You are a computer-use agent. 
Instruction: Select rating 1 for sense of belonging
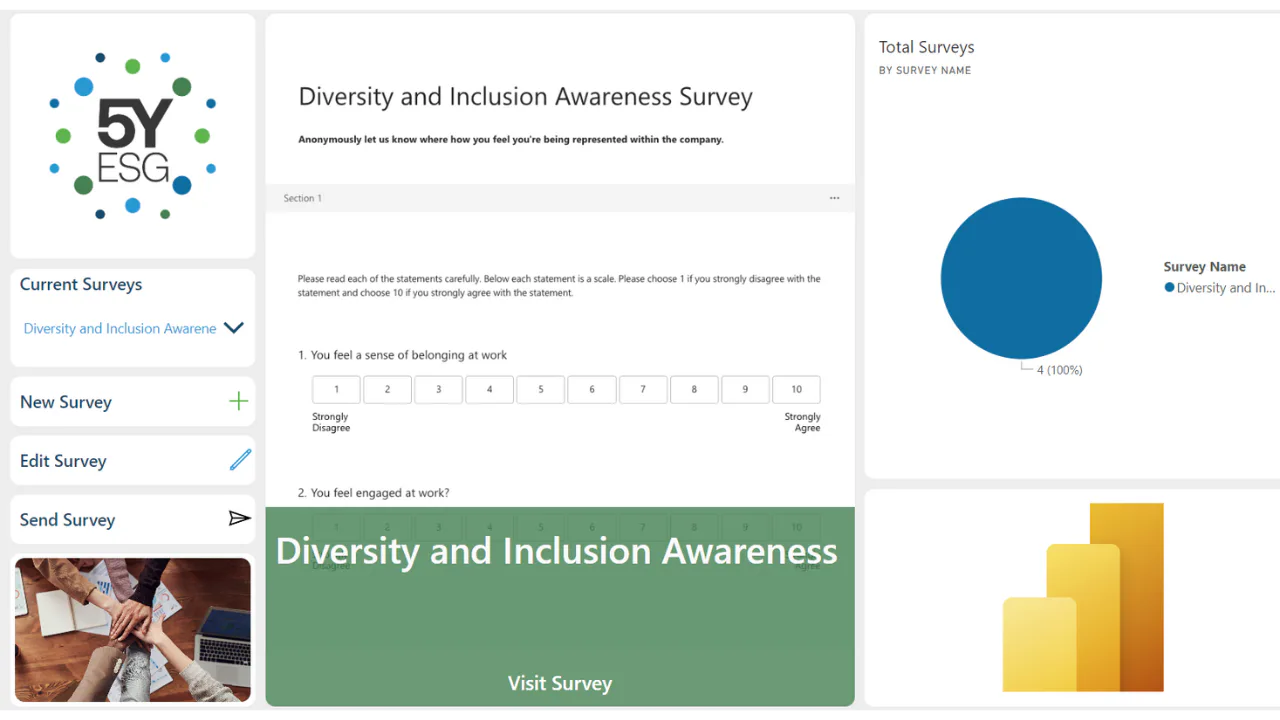click(x=336, y=389)
